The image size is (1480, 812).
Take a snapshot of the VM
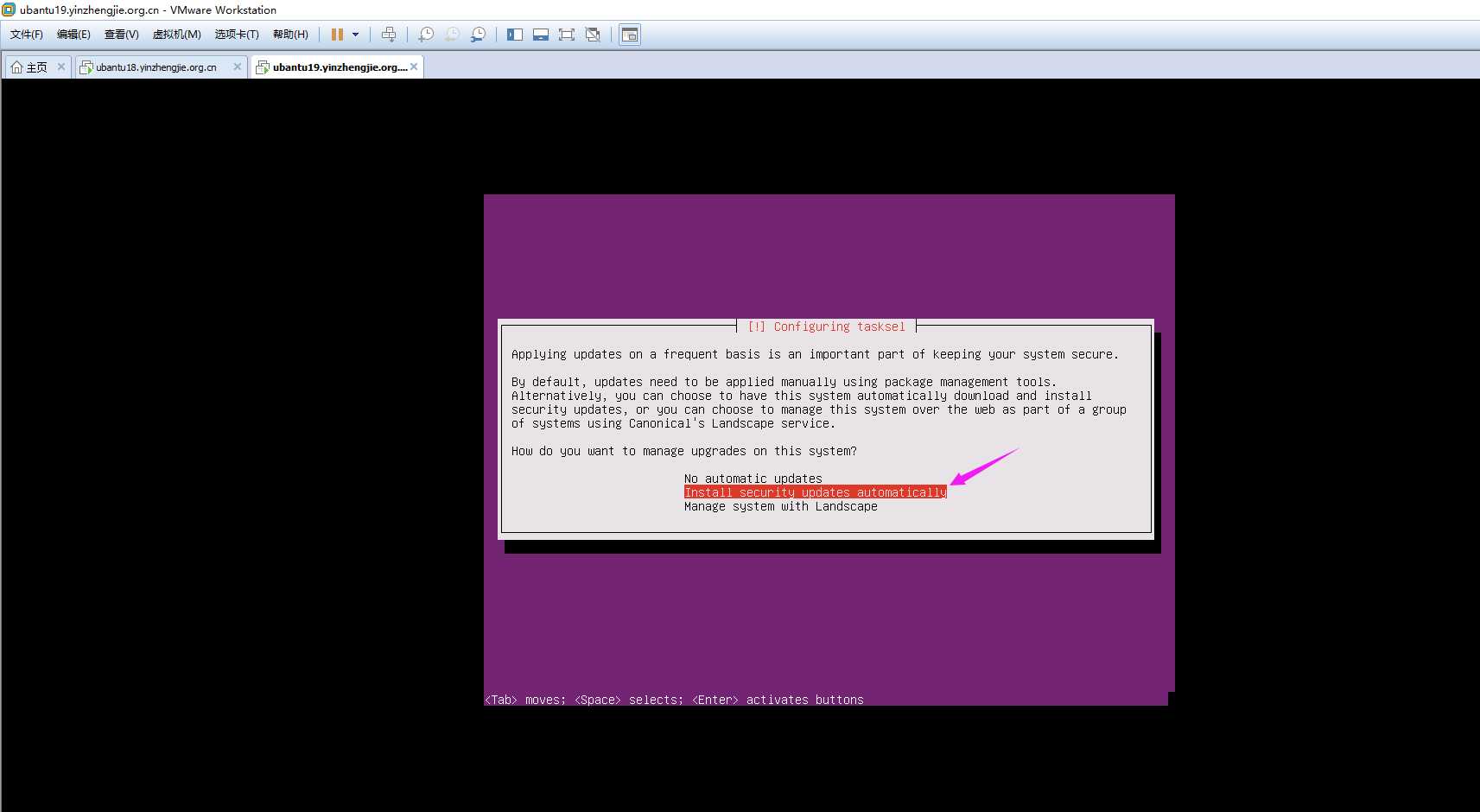click(x=426, y=35)
